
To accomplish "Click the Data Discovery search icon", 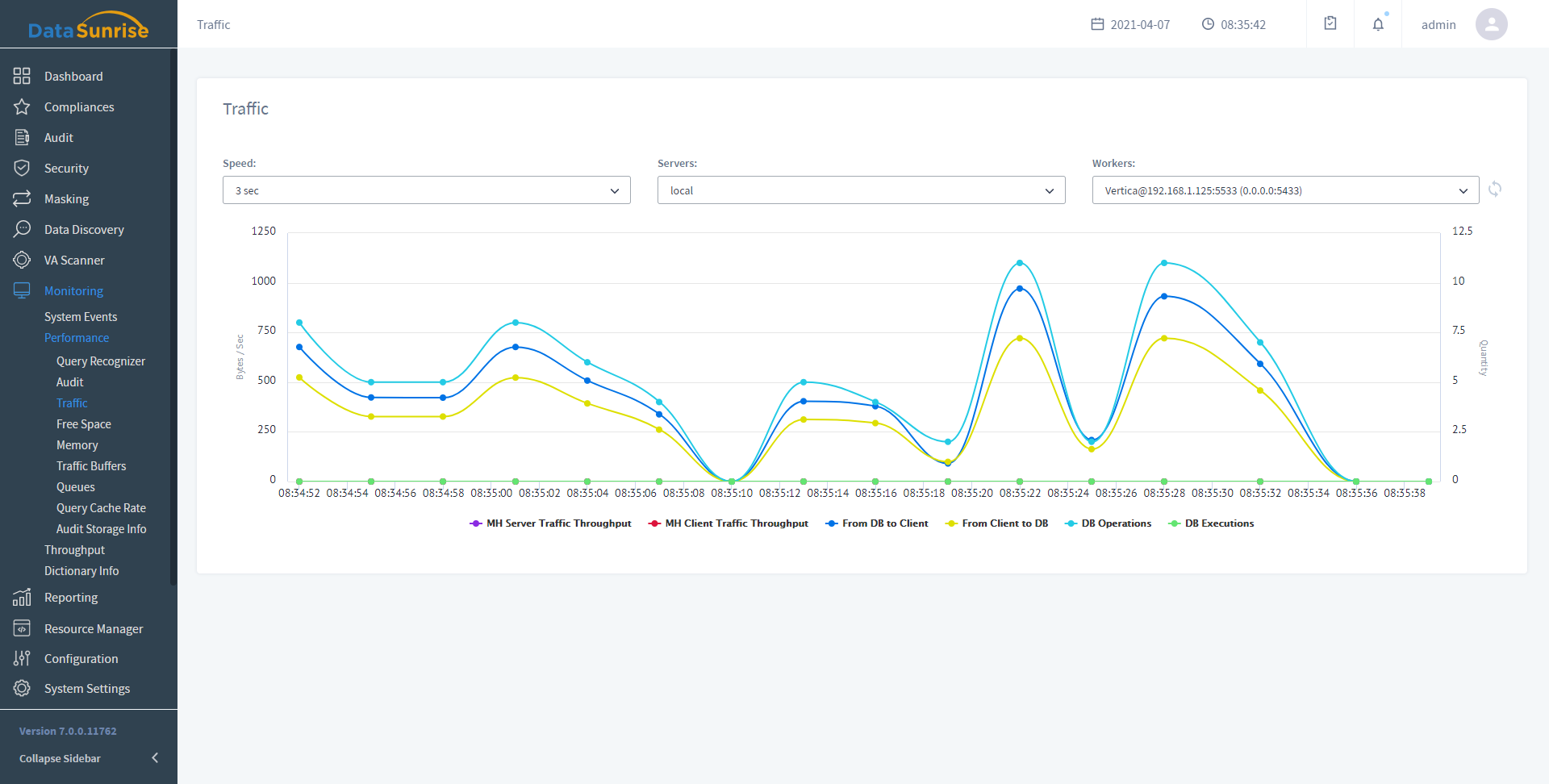I will pos(22,229).
